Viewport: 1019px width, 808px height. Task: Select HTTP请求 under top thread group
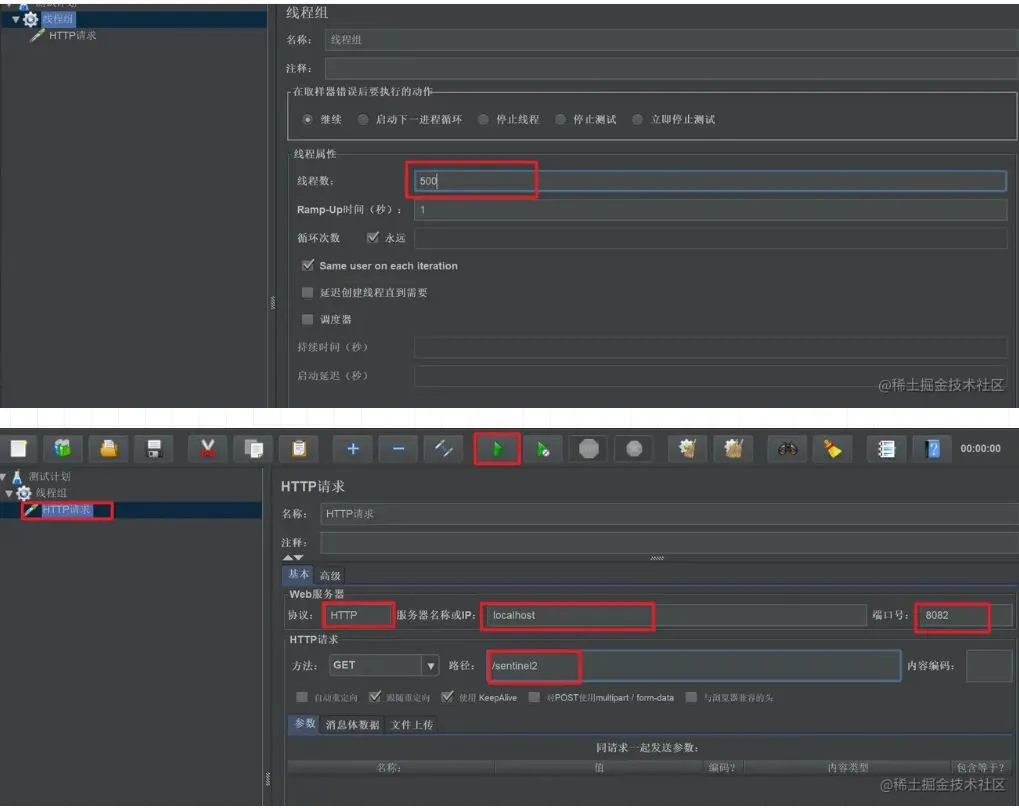[72, 36]
